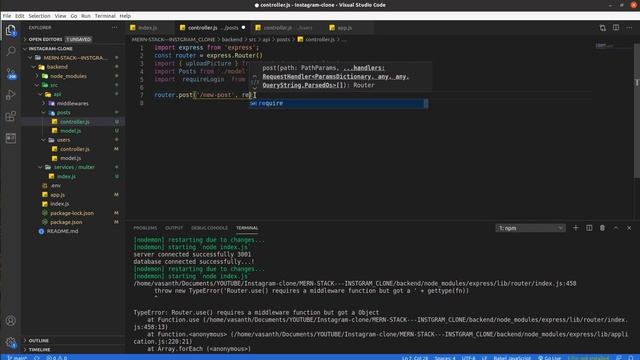This screenshot has height=360, width=640.
Task: Open the terminal selector dropdown 1: npm
Action: coord(530,228)
